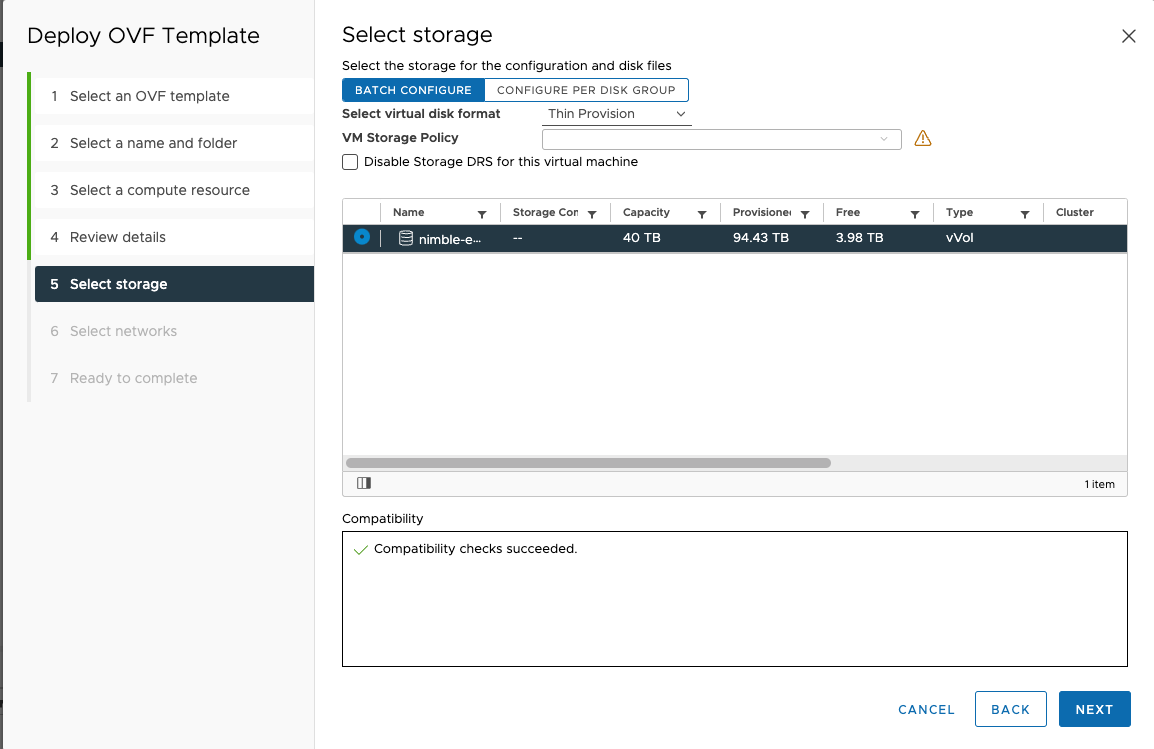Click the Back button

[x=1010, y=709]
